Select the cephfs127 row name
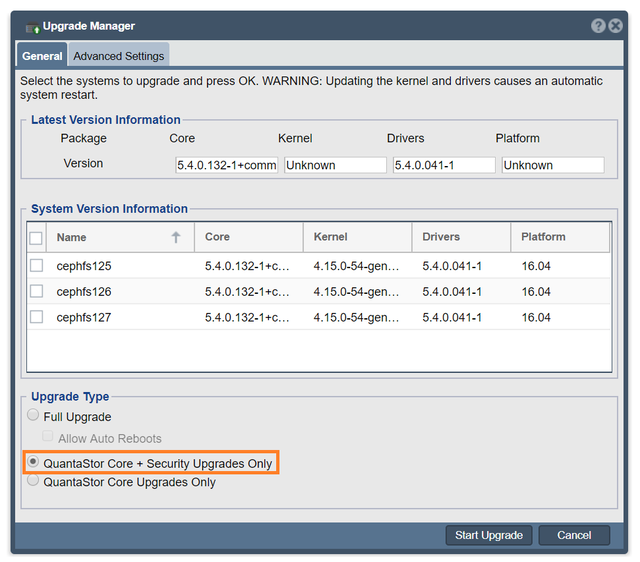Image resolution: width=640 pixels, height=562 pixels. point(84,318)
